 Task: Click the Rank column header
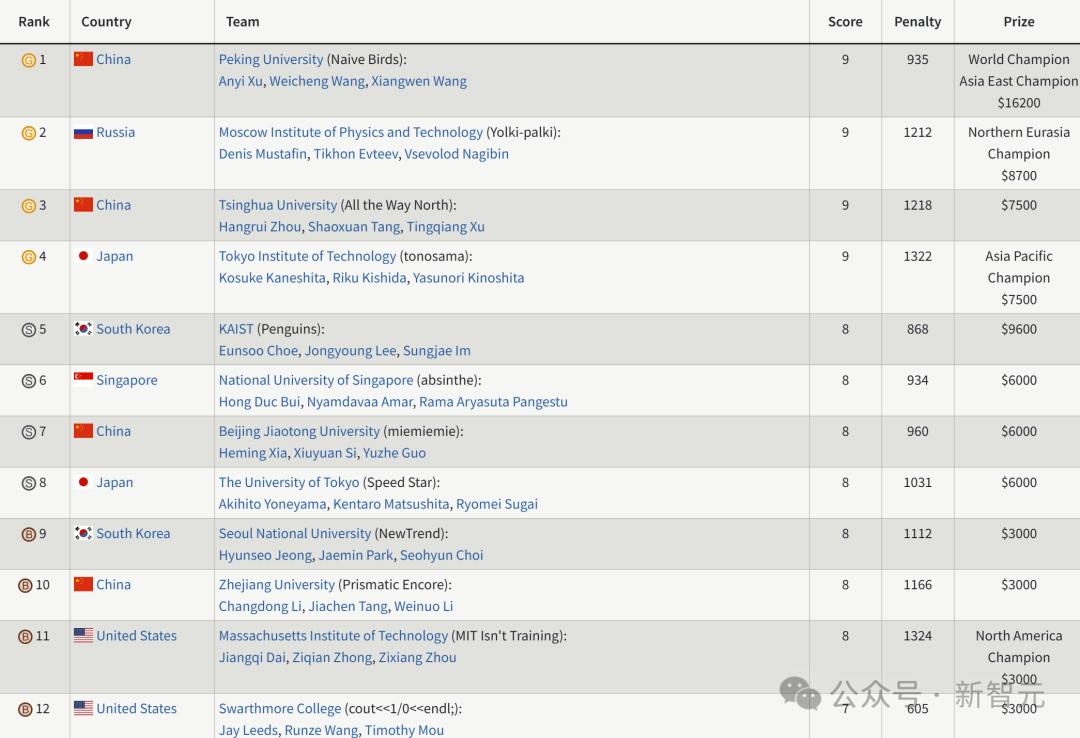(34, 22)
